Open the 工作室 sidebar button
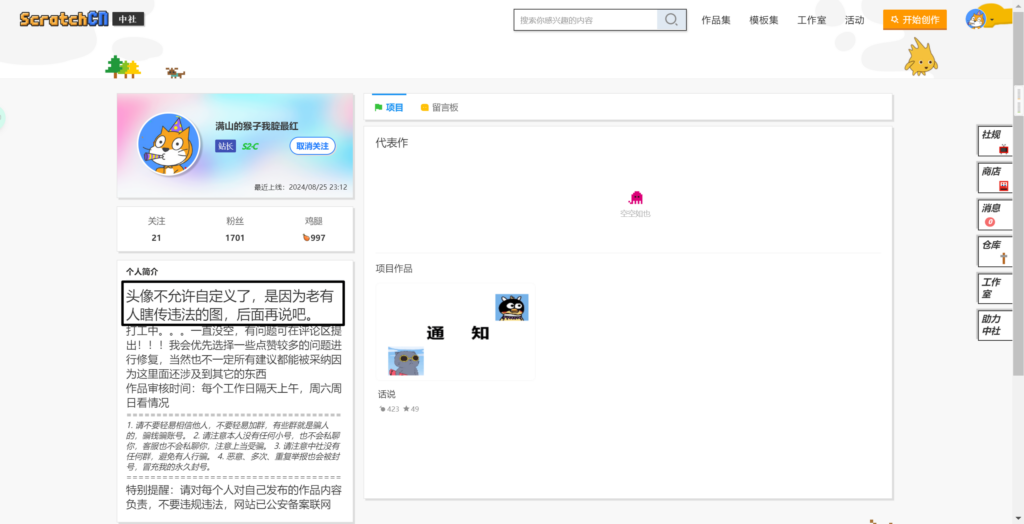Image resolution: width=1024 pixels, height=524 pixels. tap(993, 288)
